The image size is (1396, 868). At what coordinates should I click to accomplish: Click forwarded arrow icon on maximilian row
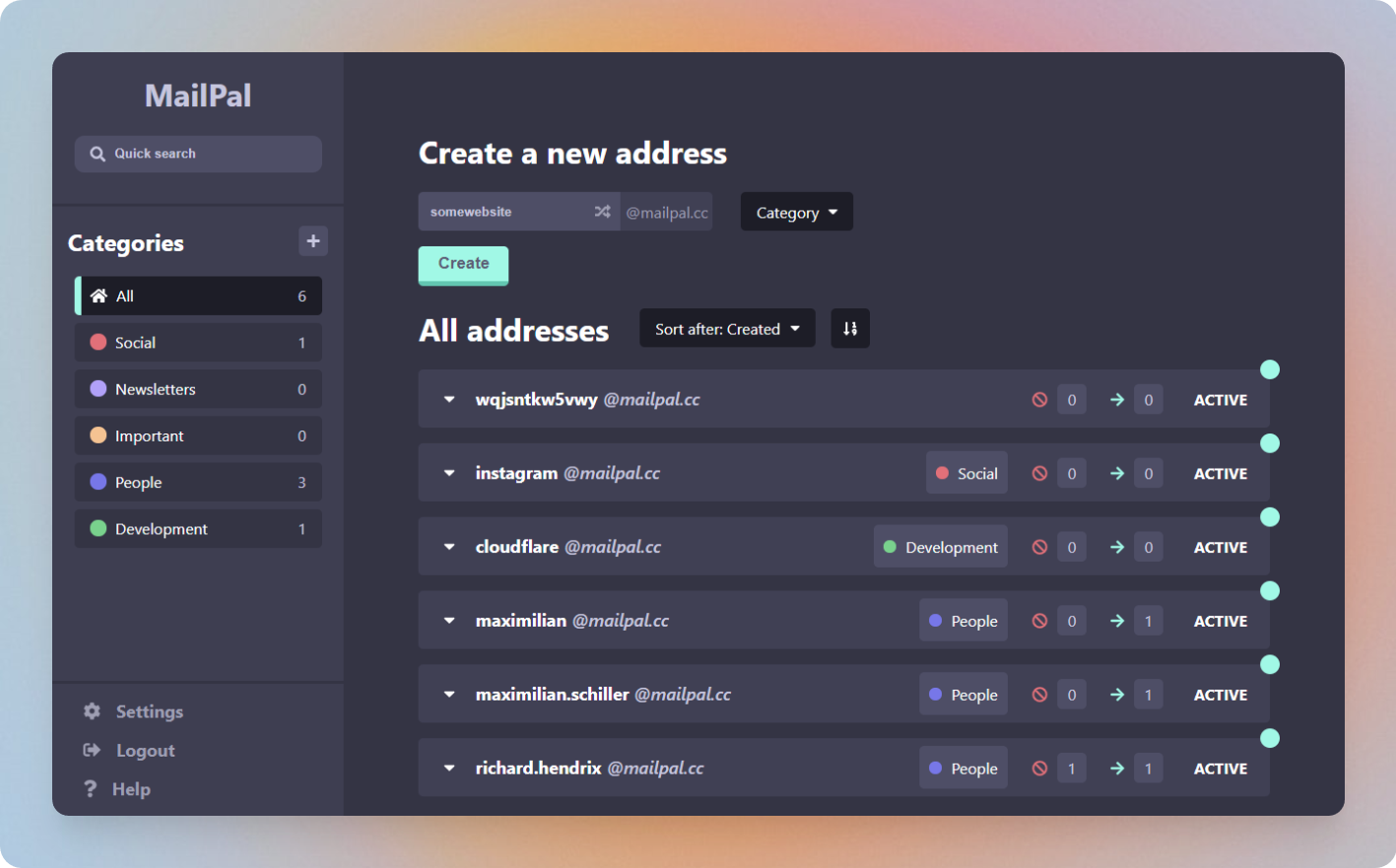1117,621
